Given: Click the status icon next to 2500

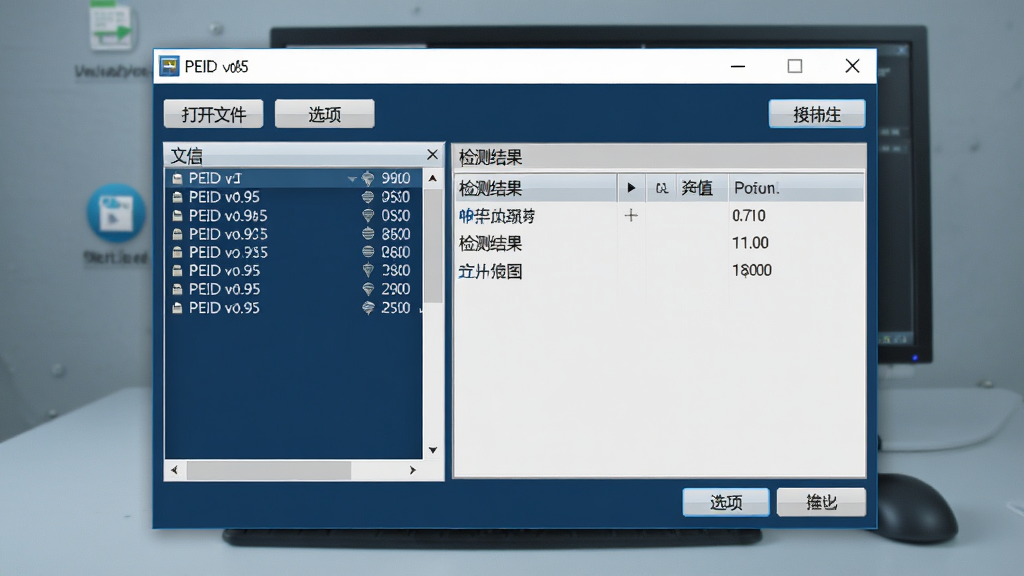Looking at the screenshot, I should point(368,308).
